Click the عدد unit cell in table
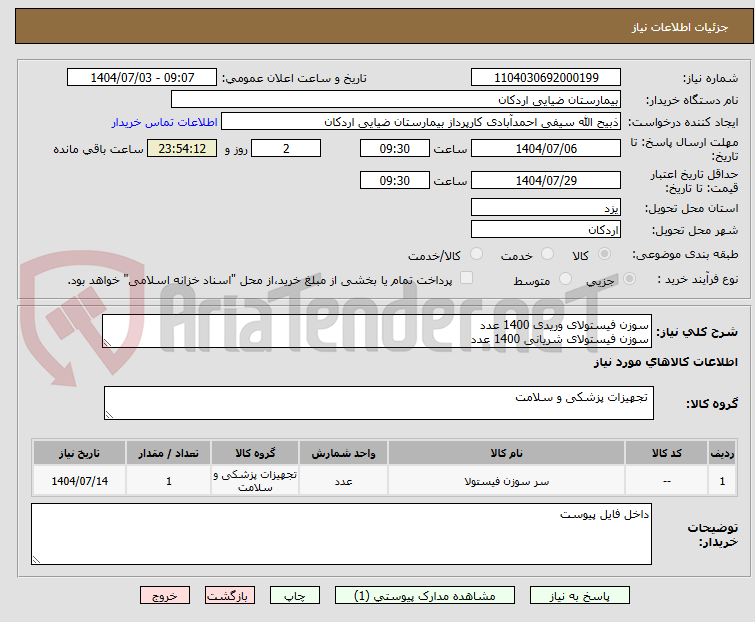Viewport: 755px width, 622px height. click(343, 481)
